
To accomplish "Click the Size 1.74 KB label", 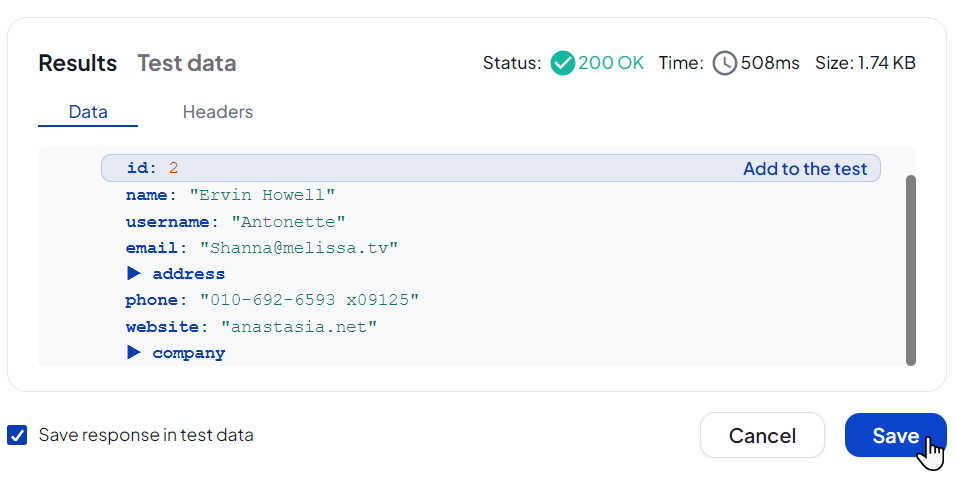I will coord(865,63).
